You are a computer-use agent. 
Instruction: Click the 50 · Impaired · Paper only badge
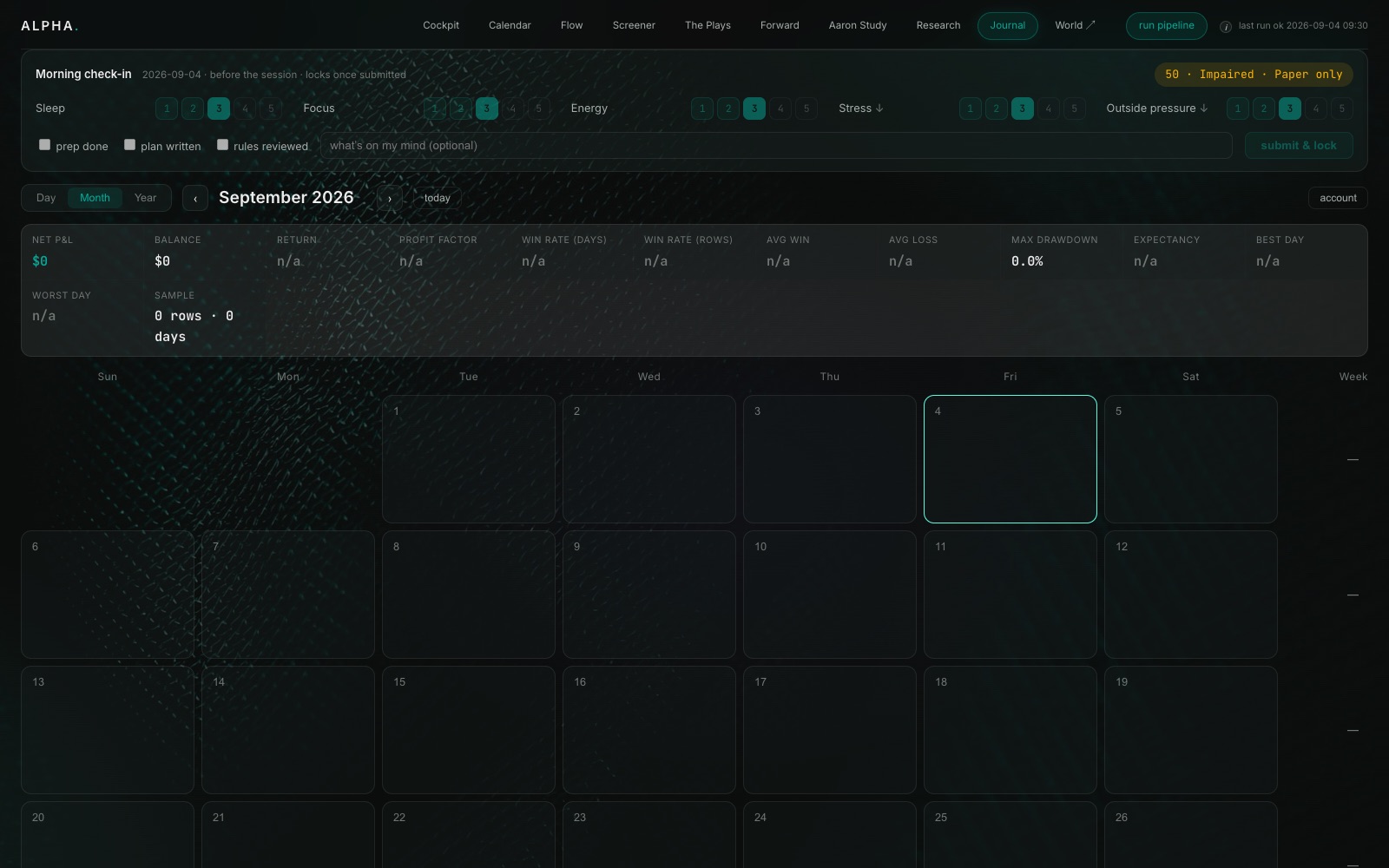(x=1254, y=75)
